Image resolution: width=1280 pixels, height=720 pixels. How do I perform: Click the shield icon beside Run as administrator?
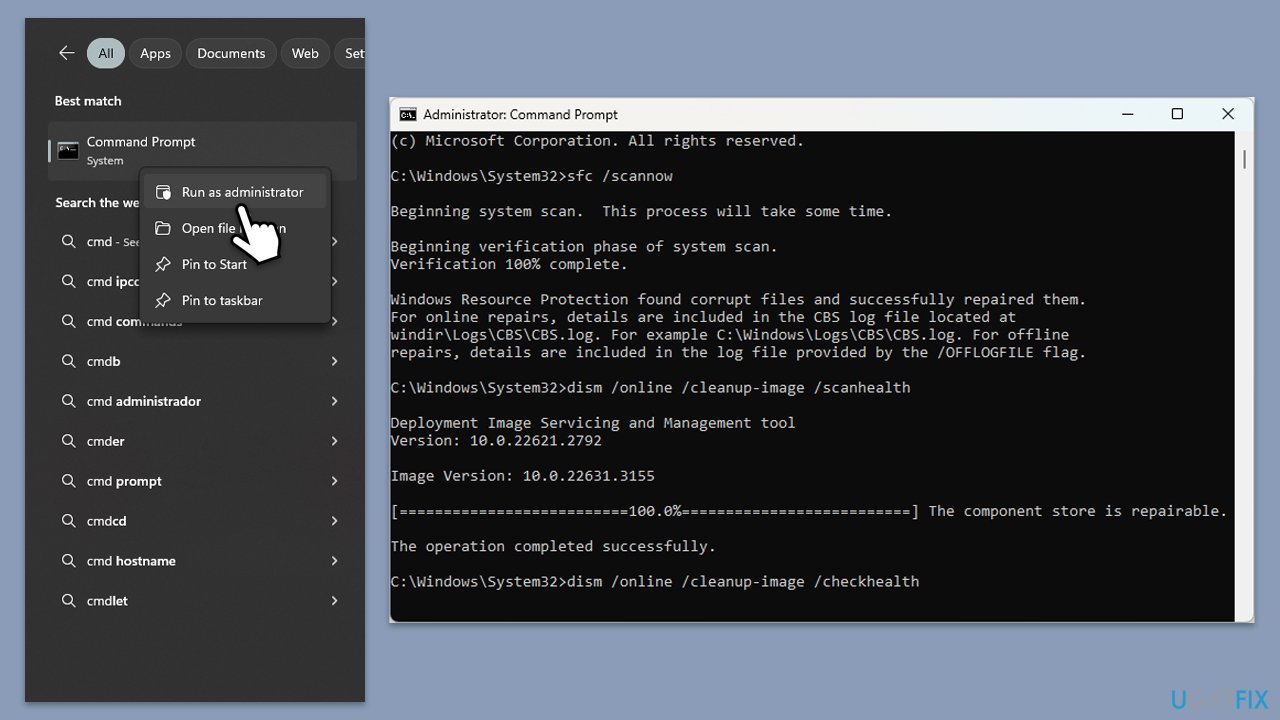click(x=162, y=192)
